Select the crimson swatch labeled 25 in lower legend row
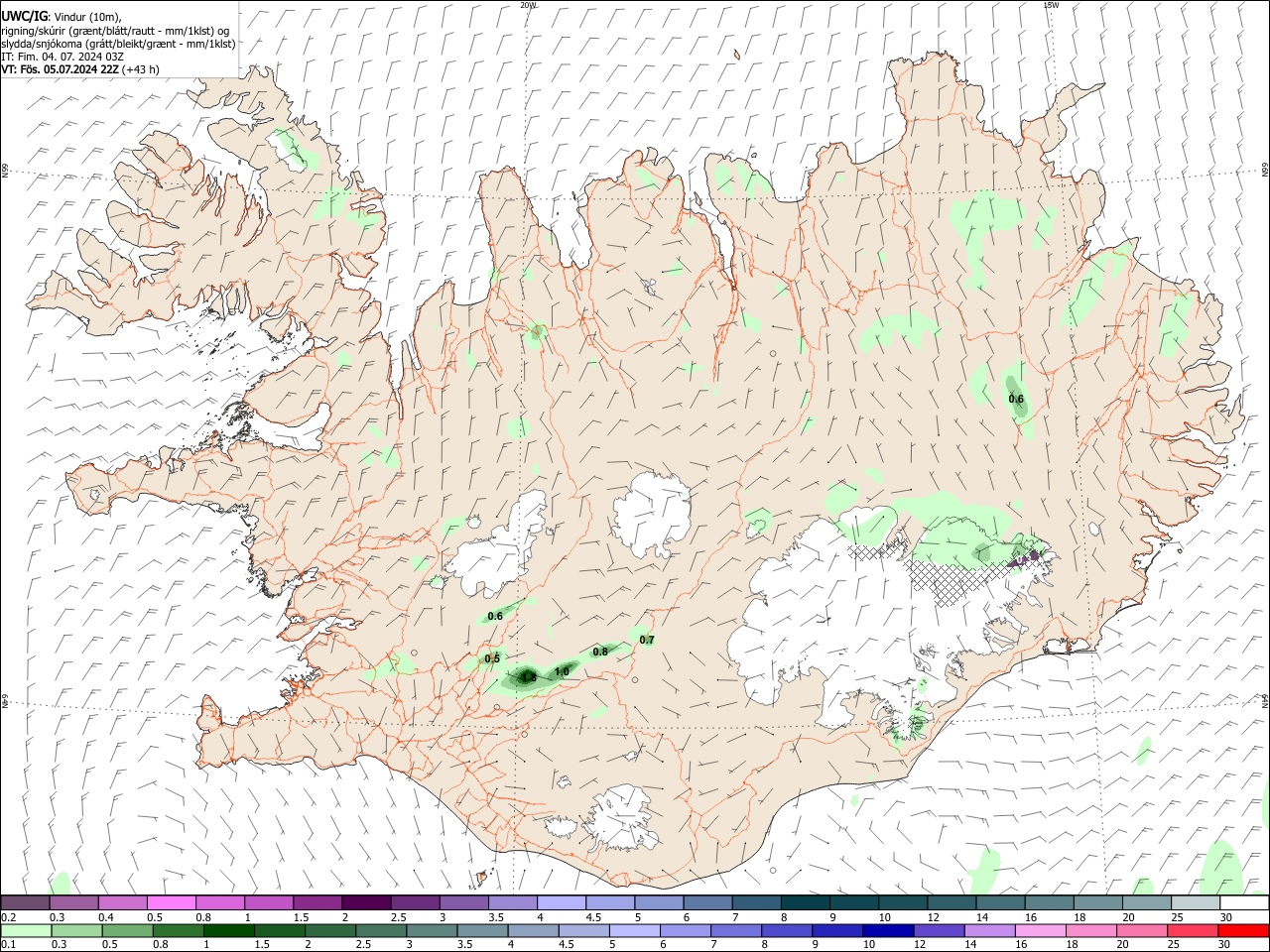1270x952 pixels. (x=1193, y=930)
